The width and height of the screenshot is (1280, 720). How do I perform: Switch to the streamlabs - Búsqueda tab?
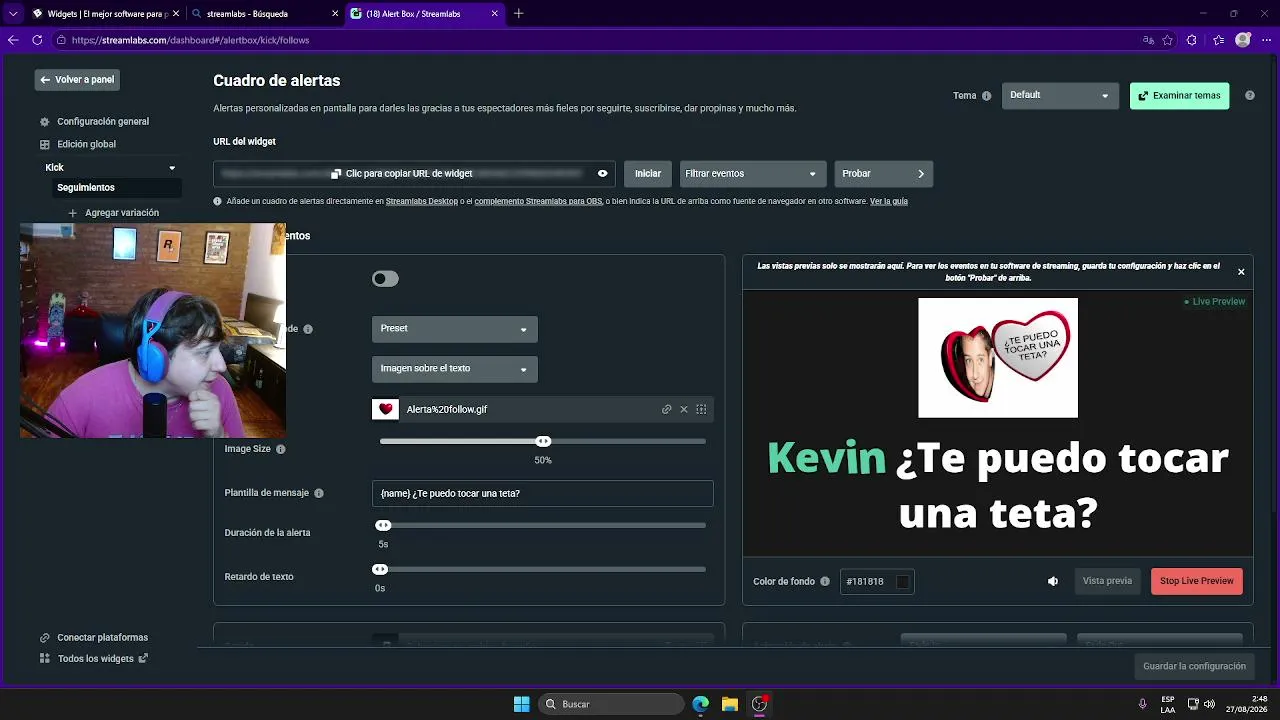point(263,14)
